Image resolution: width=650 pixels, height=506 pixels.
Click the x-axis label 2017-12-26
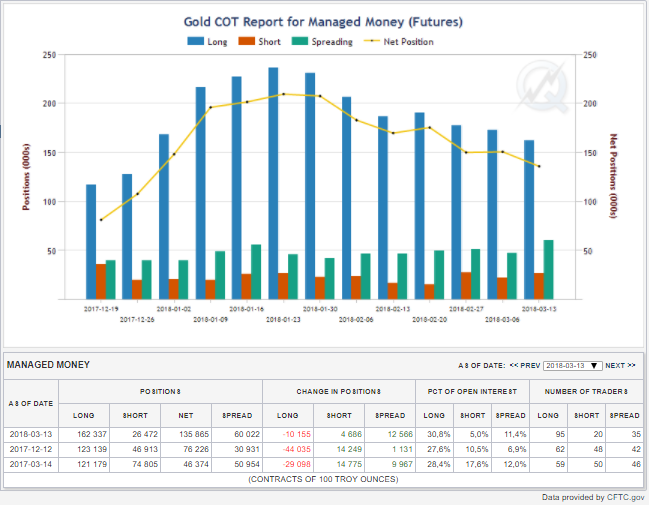click(137, 320)
